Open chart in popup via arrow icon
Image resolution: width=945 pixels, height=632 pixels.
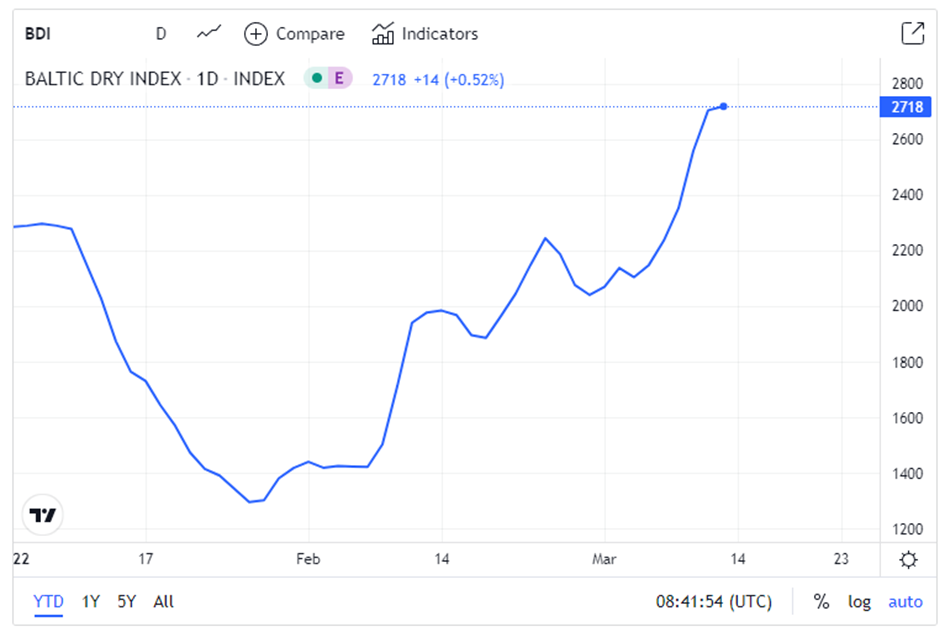click(x=912, y=33)
